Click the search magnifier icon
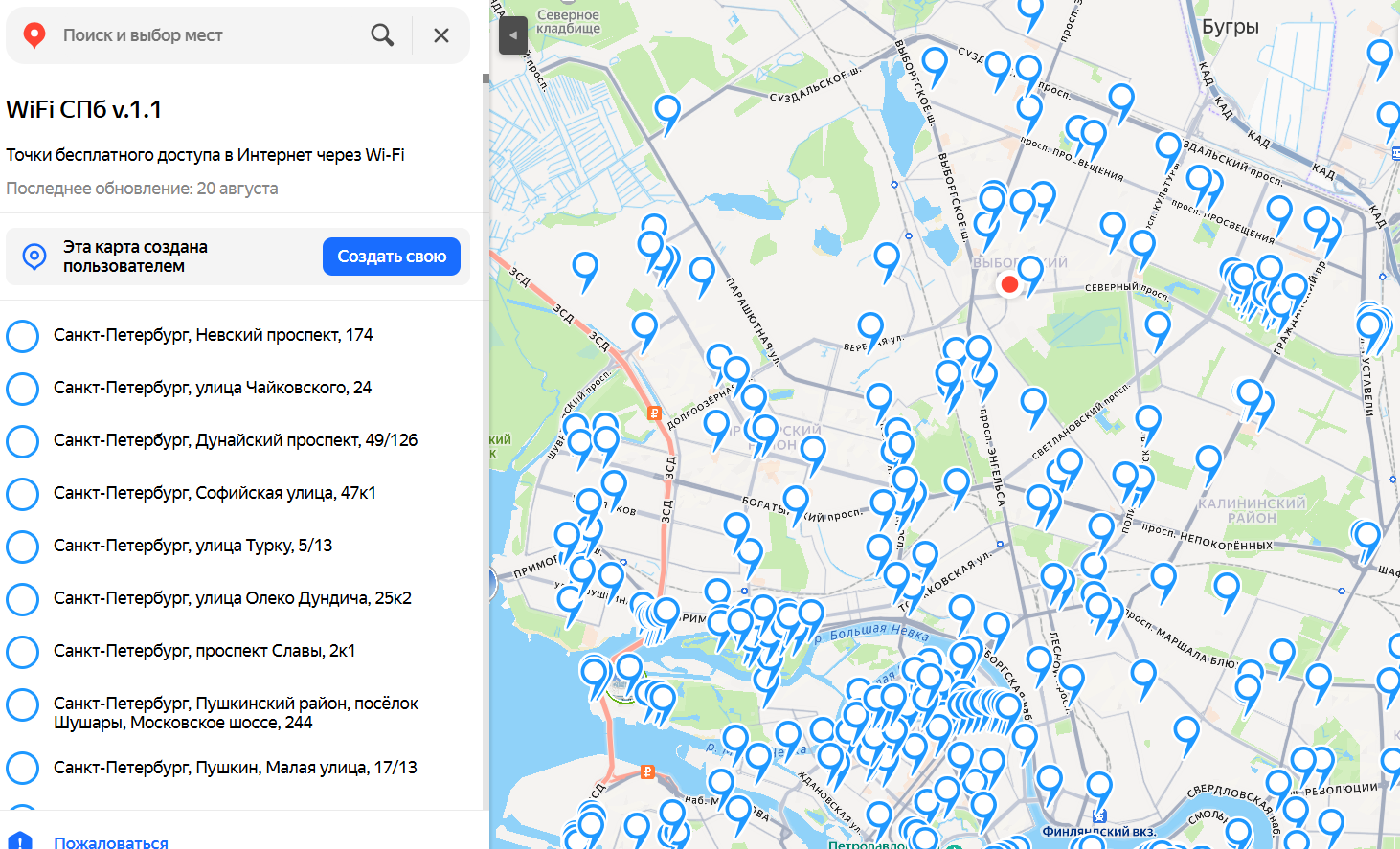 coord(382,35)
